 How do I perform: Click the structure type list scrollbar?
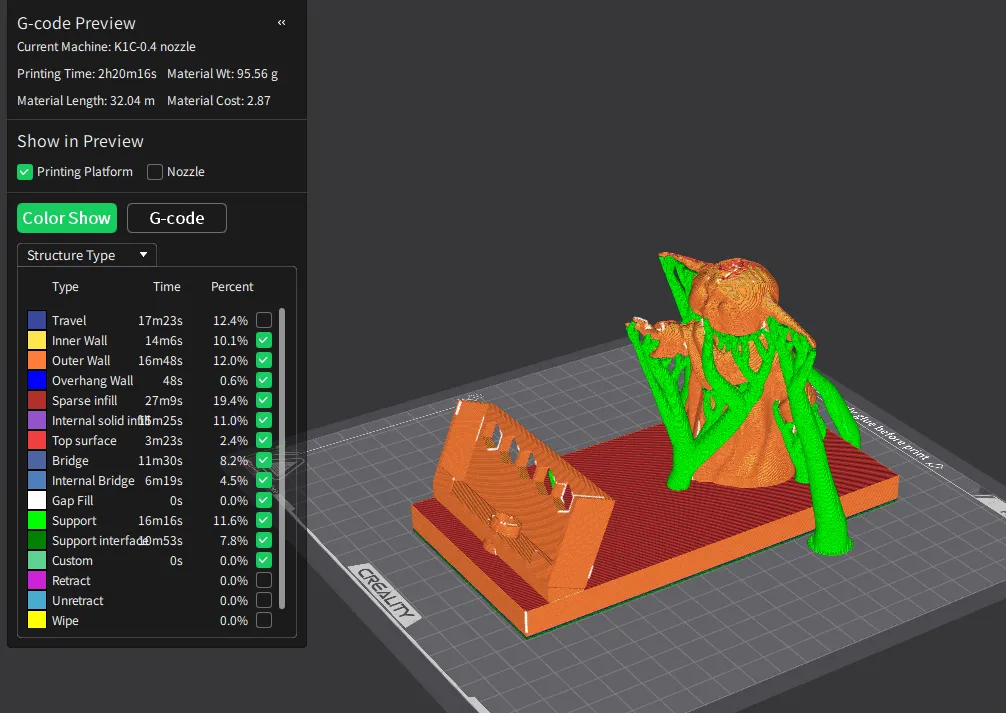(282, 459)
